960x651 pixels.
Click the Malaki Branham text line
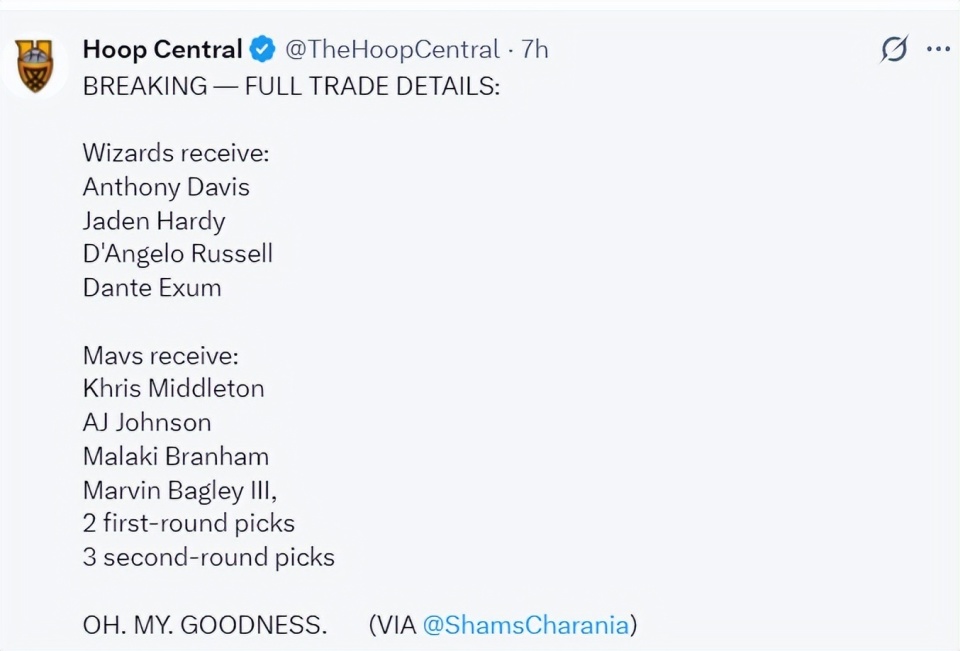[176, 456]
